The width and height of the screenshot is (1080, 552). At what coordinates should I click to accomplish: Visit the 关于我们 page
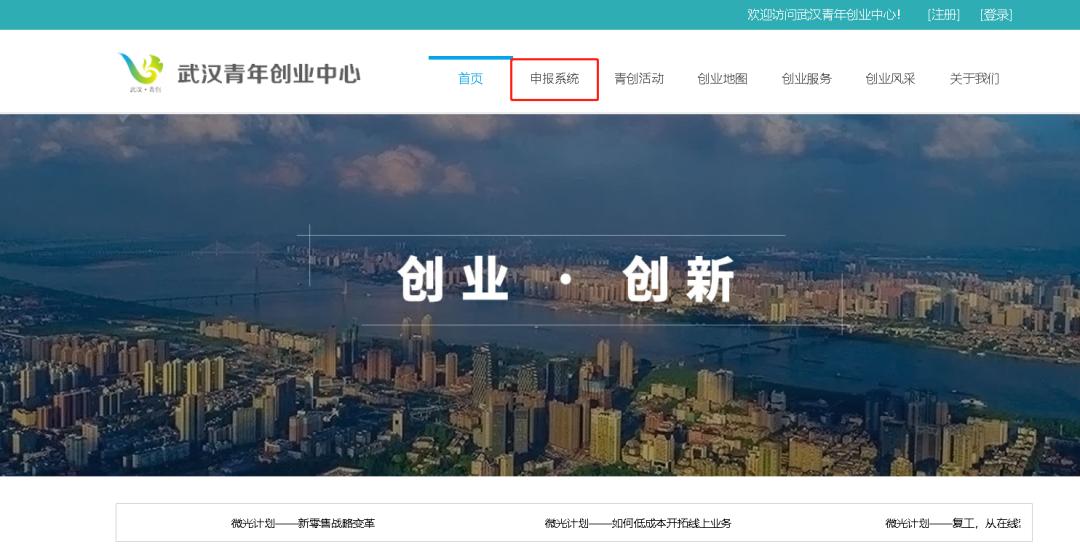(975, 79)
